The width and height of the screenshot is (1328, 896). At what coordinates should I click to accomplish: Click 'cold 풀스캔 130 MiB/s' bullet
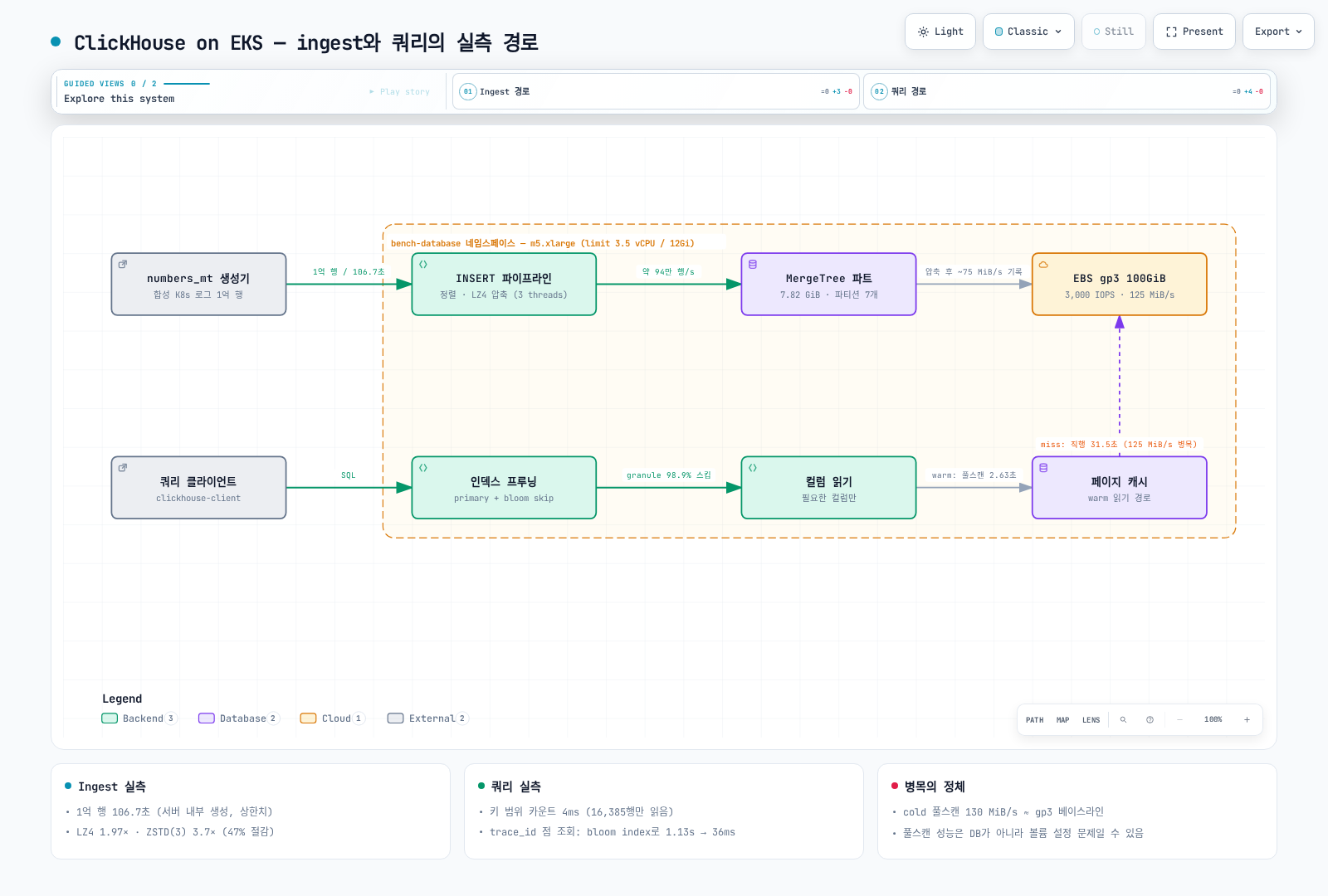pos(1003,812)
